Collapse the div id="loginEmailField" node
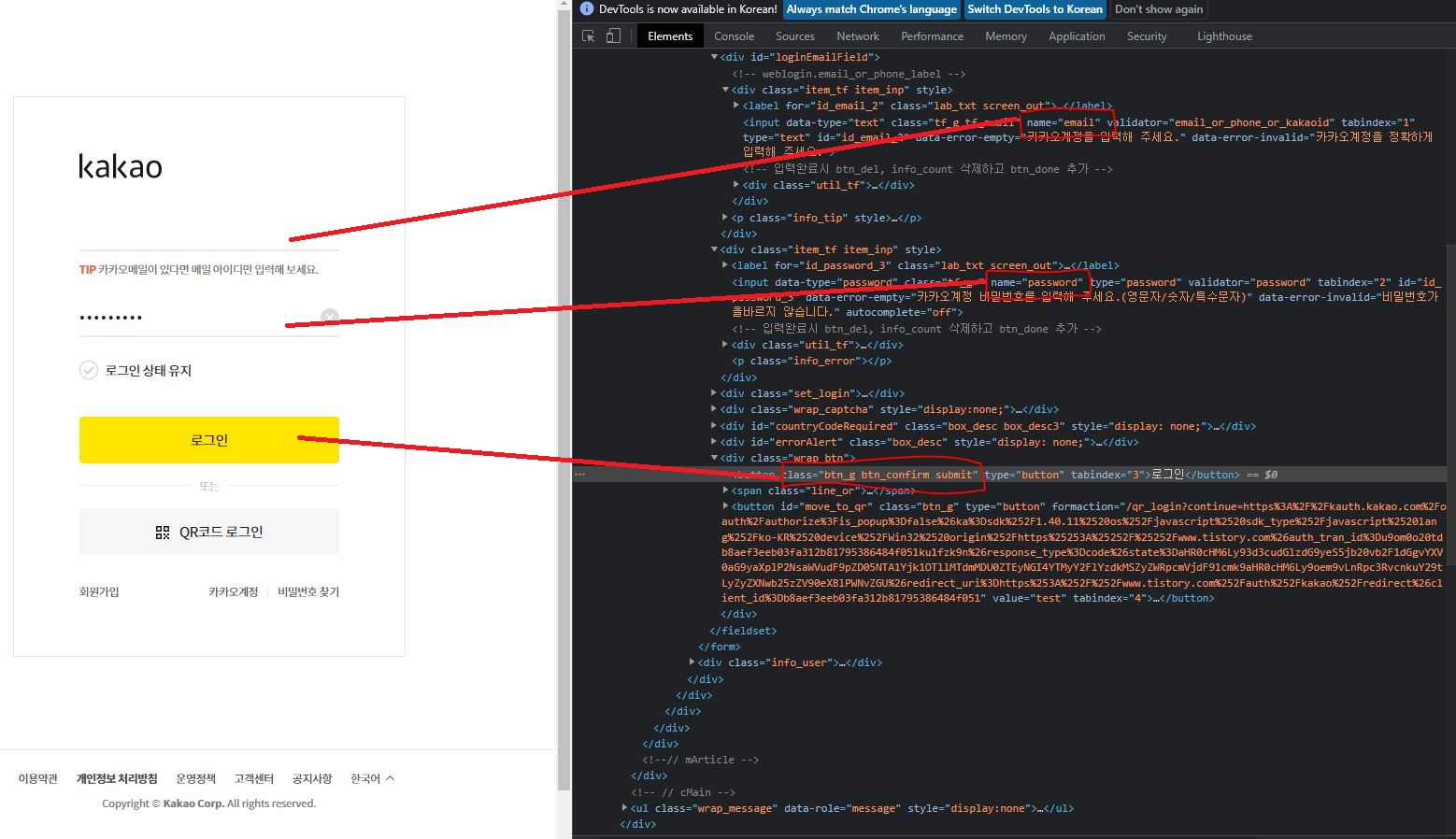 tap(715, 57)
